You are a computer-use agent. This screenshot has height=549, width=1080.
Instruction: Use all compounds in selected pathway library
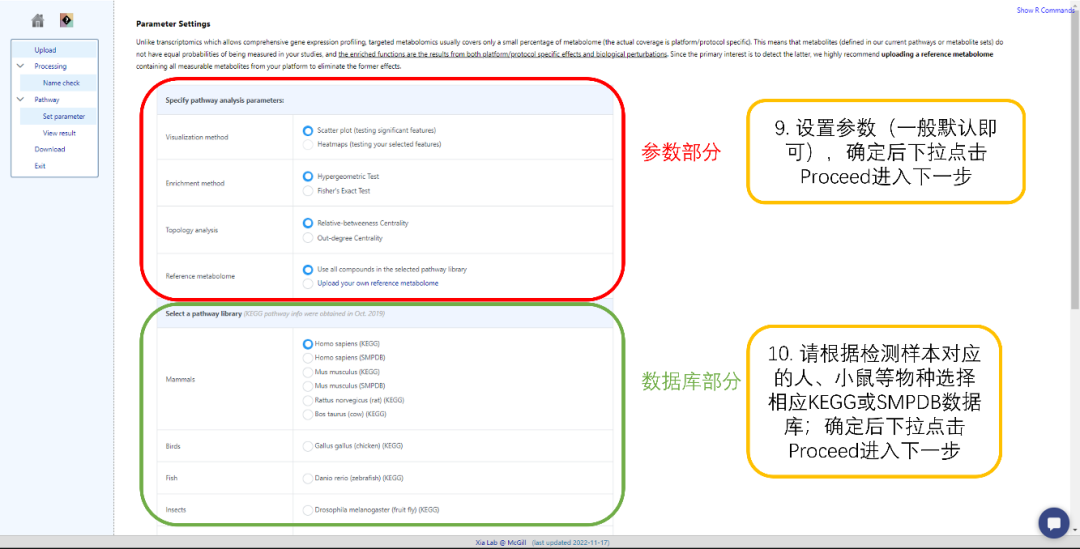coord(308,269)
